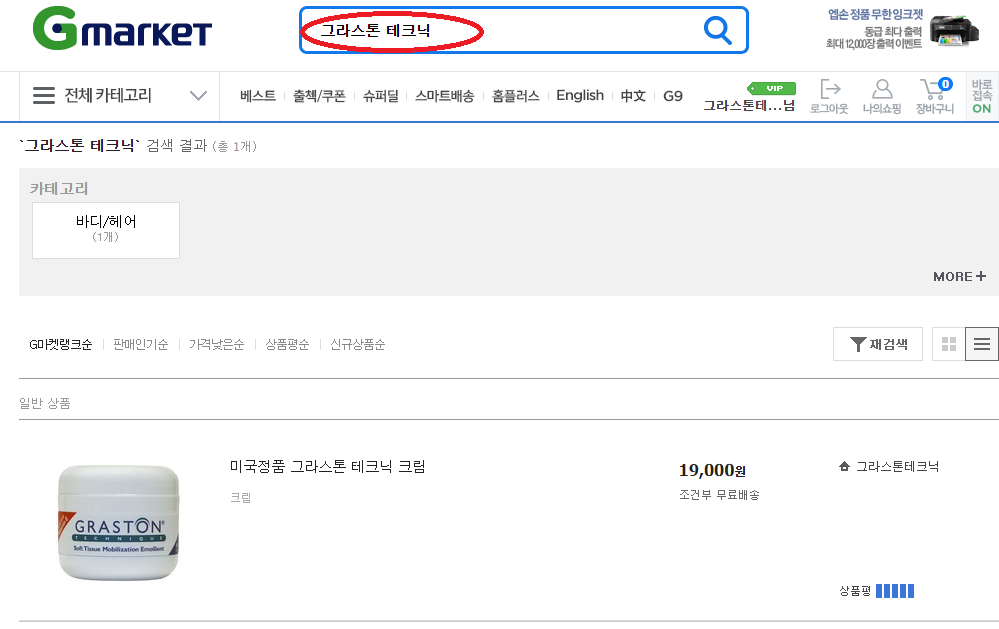Open the hamburger menu icon for 전체 카테고리
The image size is (999, 629).
point(44,96)
